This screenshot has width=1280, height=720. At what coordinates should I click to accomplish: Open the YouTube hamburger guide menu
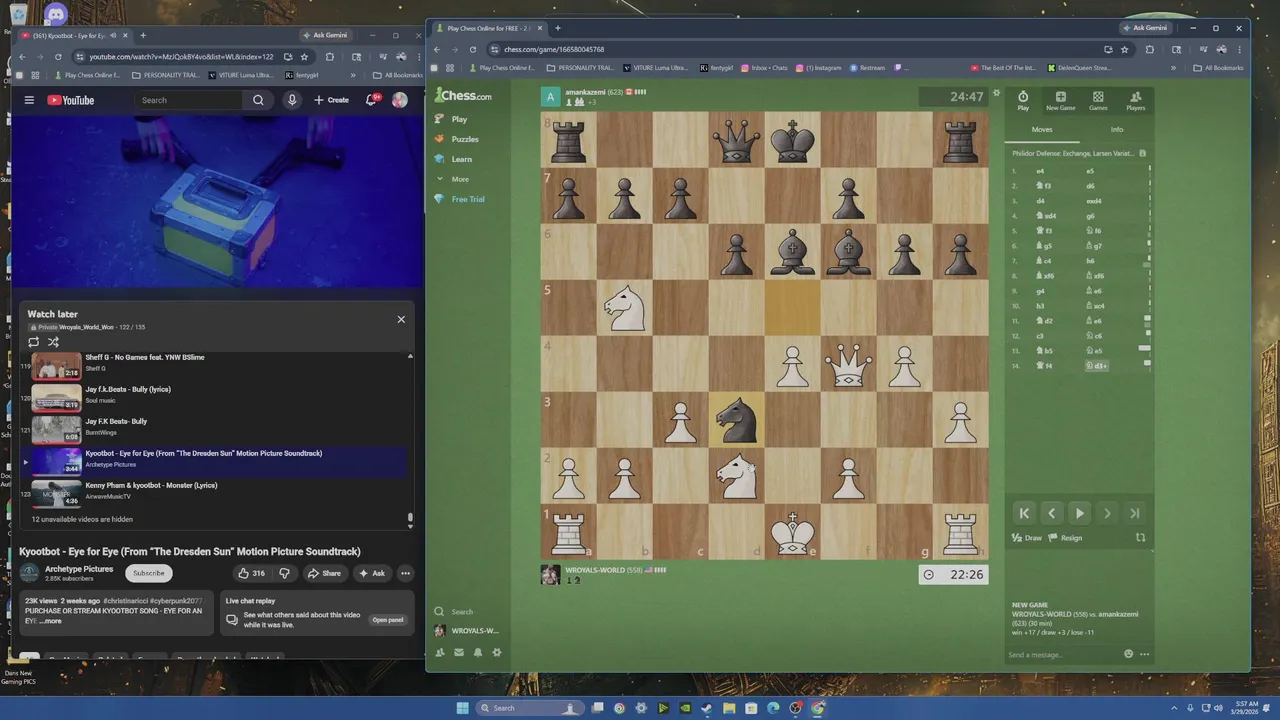(29, 100)
